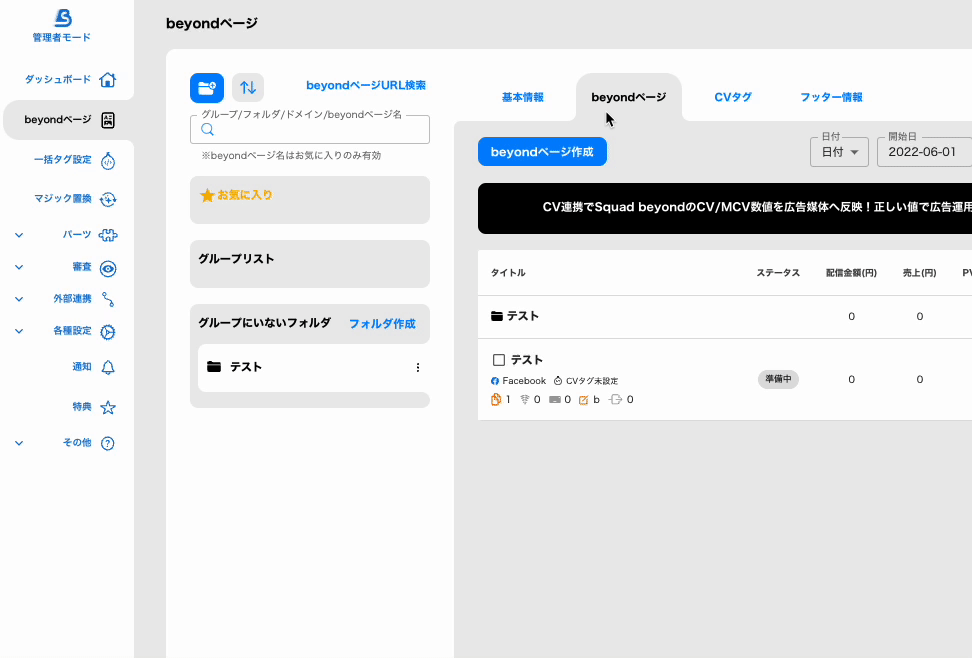Click the CVタグ未設定 label
Screen dimensions: 972x658
592,381
